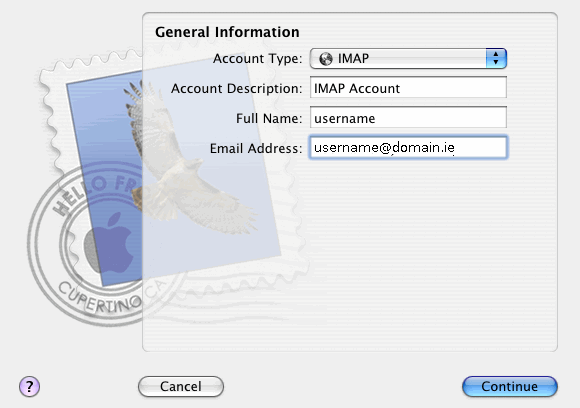Place cursor in the Email Address field
Screen dimensions: 580x408
pyautogui.click(x=408, y=148)
